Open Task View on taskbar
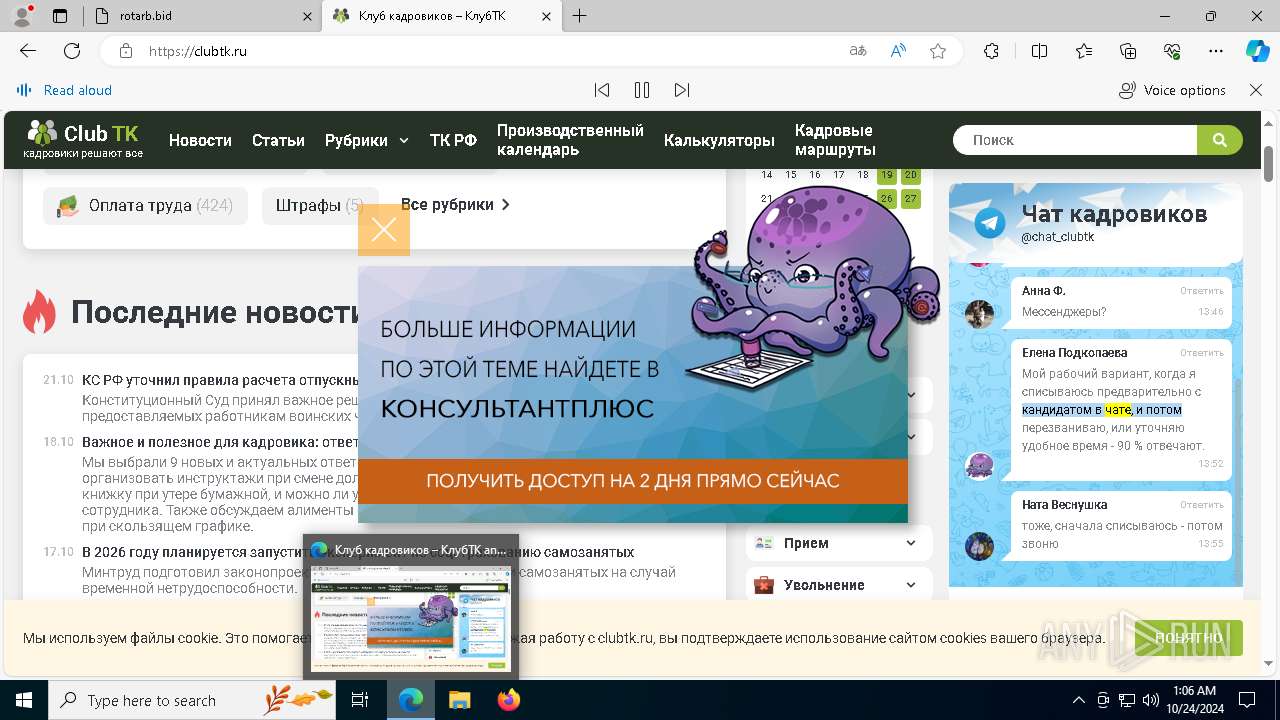 click(x=360, y=700)
